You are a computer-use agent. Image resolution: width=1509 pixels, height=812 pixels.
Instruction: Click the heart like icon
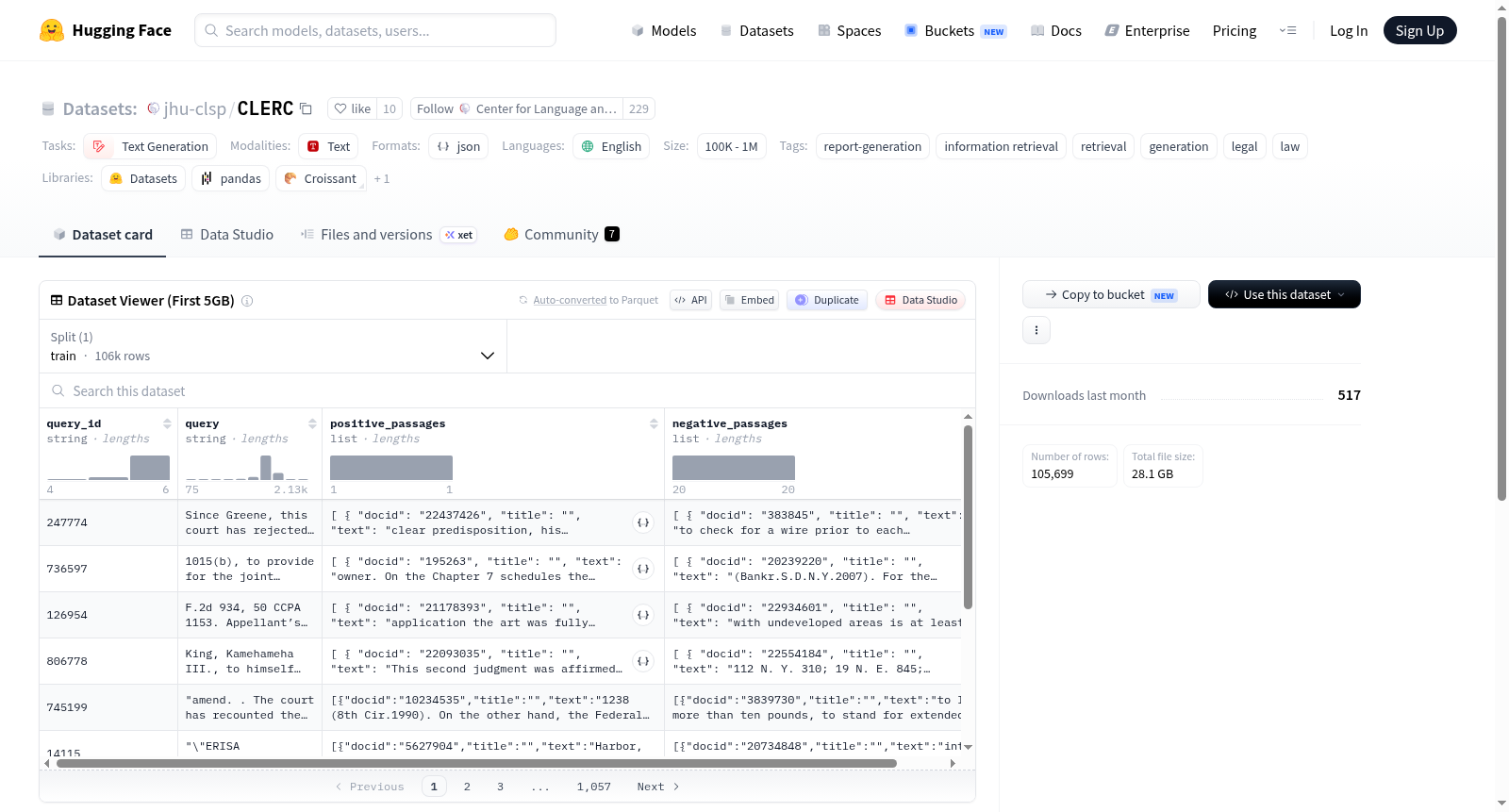tap(340, 108)
